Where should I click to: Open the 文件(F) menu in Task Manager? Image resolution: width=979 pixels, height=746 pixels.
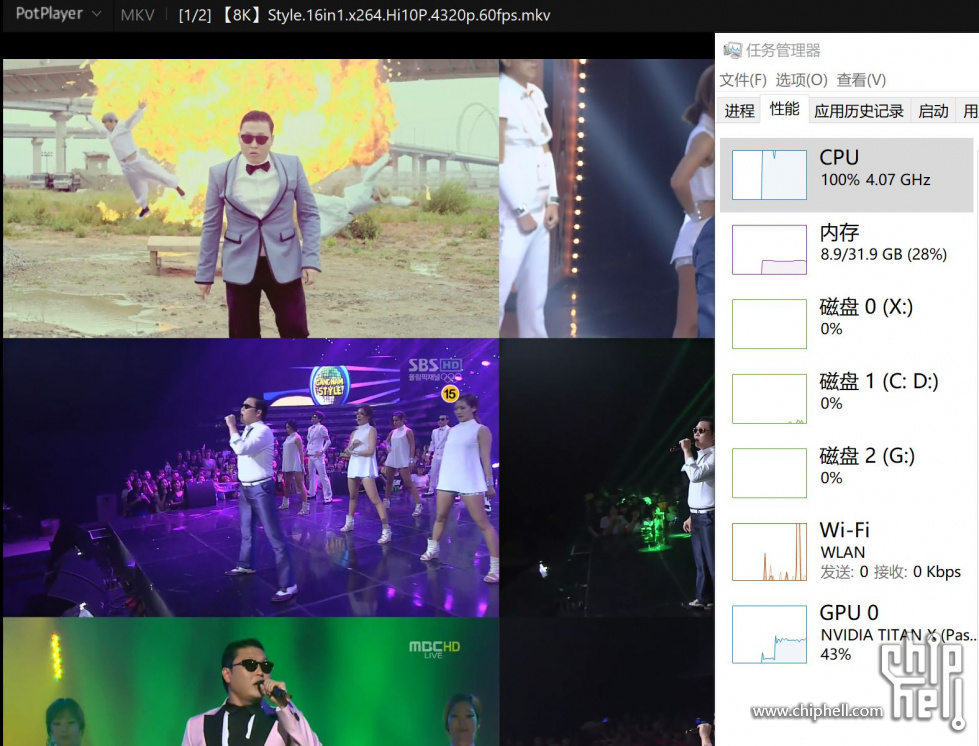743,80
